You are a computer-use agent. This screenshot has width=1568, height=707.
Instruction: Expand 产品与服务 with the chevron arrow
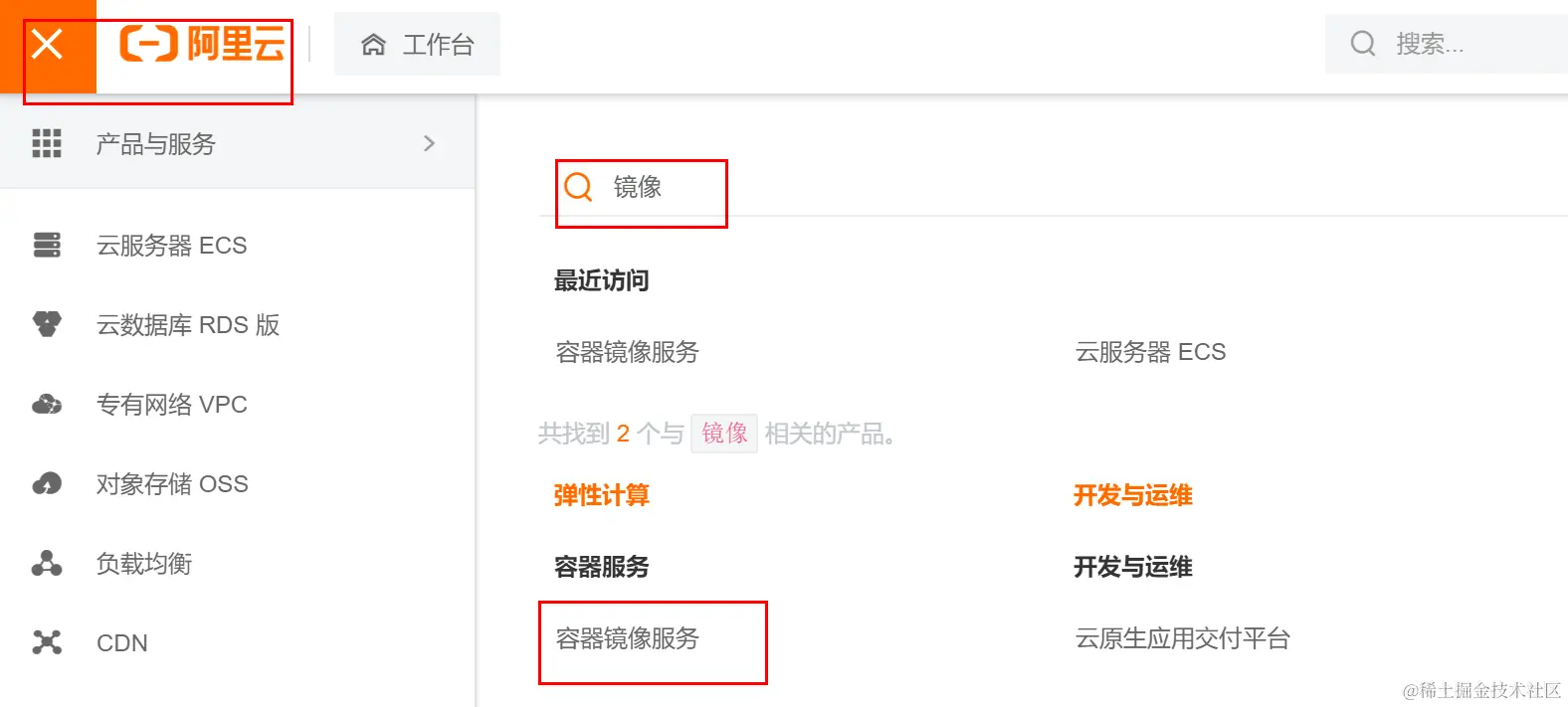coord(429,144)
